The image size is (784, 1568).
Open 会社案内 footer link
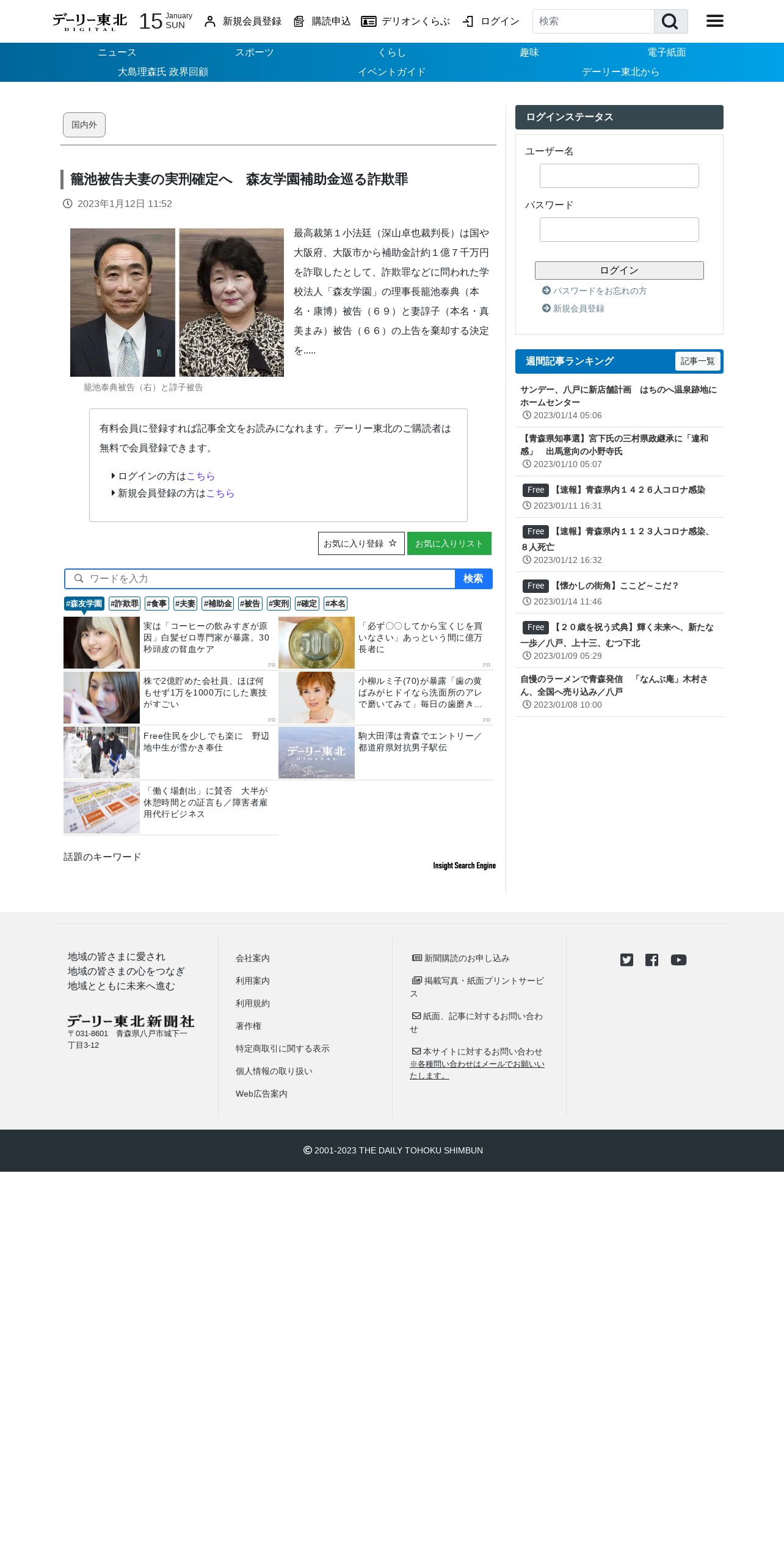tap(253, 958)
